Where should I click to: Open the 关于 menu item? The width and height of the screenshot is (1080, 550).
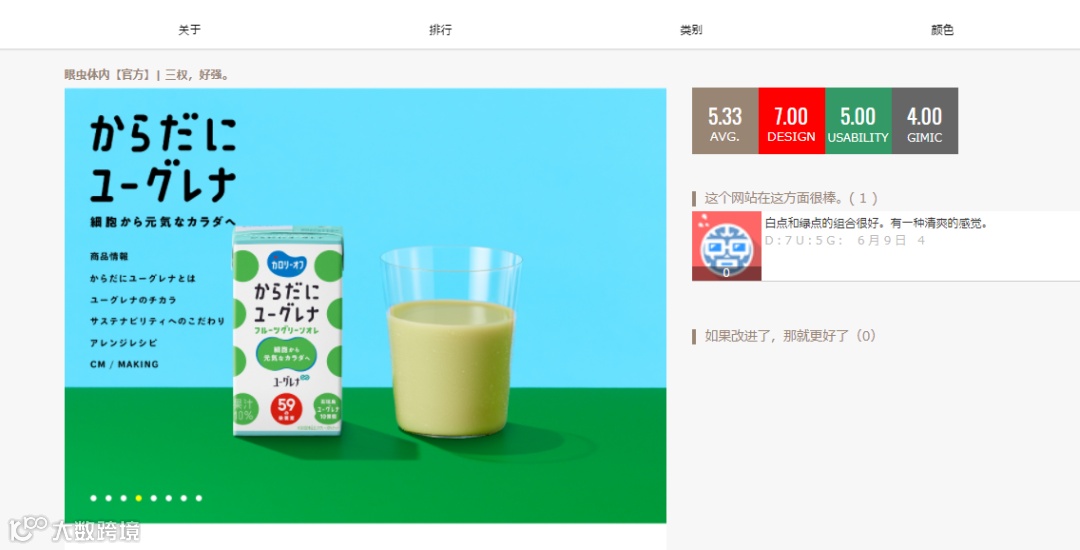(189, 30)
